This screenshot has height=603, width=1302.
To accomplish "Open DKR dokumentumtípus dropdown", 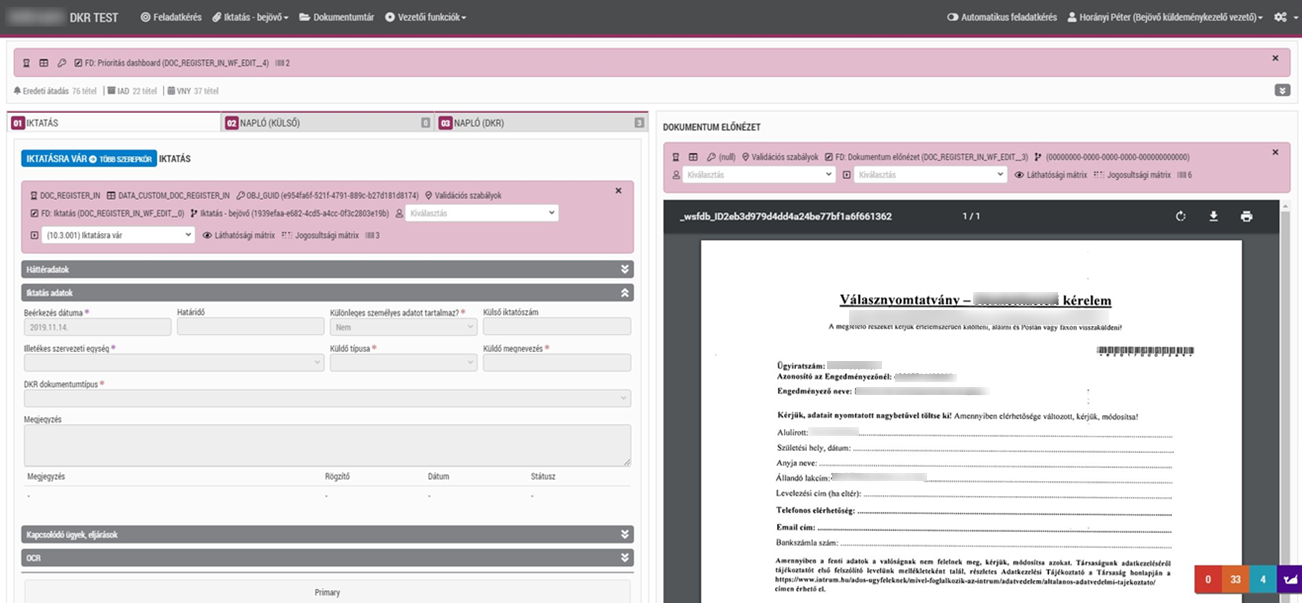I will tap(327, 398).
